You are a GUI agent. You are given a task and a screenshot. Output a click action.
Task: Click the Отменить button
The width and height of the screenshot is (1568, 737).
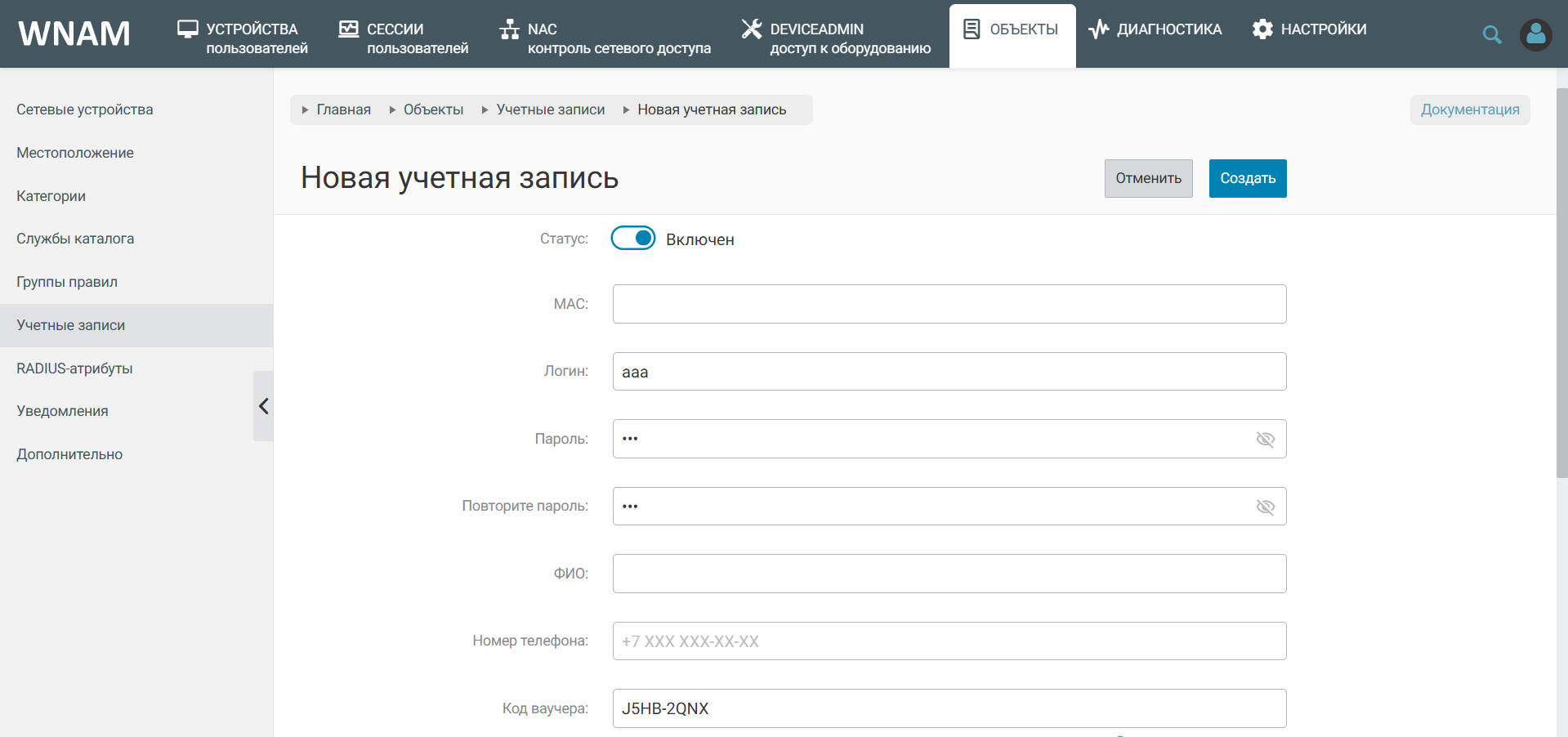coord(1148,178)
